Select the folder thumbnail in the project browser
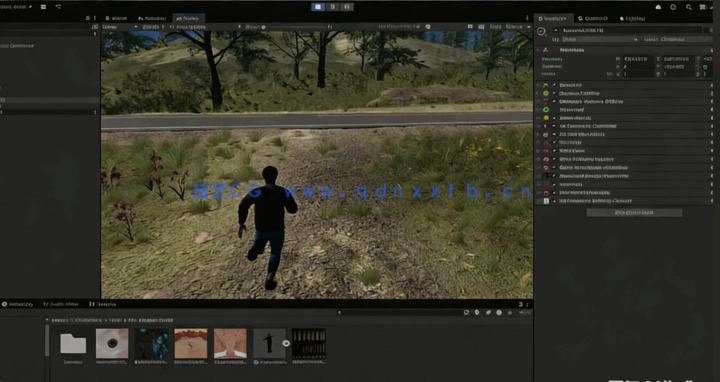Screen dimensions: 720x382 (73, 343)
